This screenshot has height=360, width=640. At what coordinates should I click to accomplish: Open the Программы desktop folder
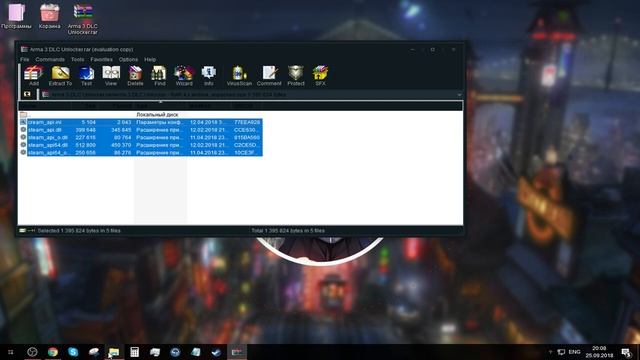(16, 16)
